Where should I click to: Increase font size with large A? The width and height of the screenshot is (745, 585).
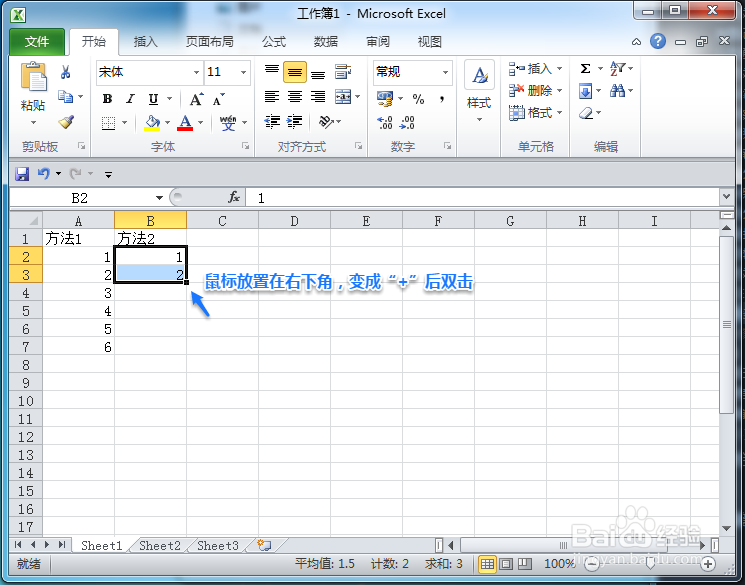coord(196,99)
